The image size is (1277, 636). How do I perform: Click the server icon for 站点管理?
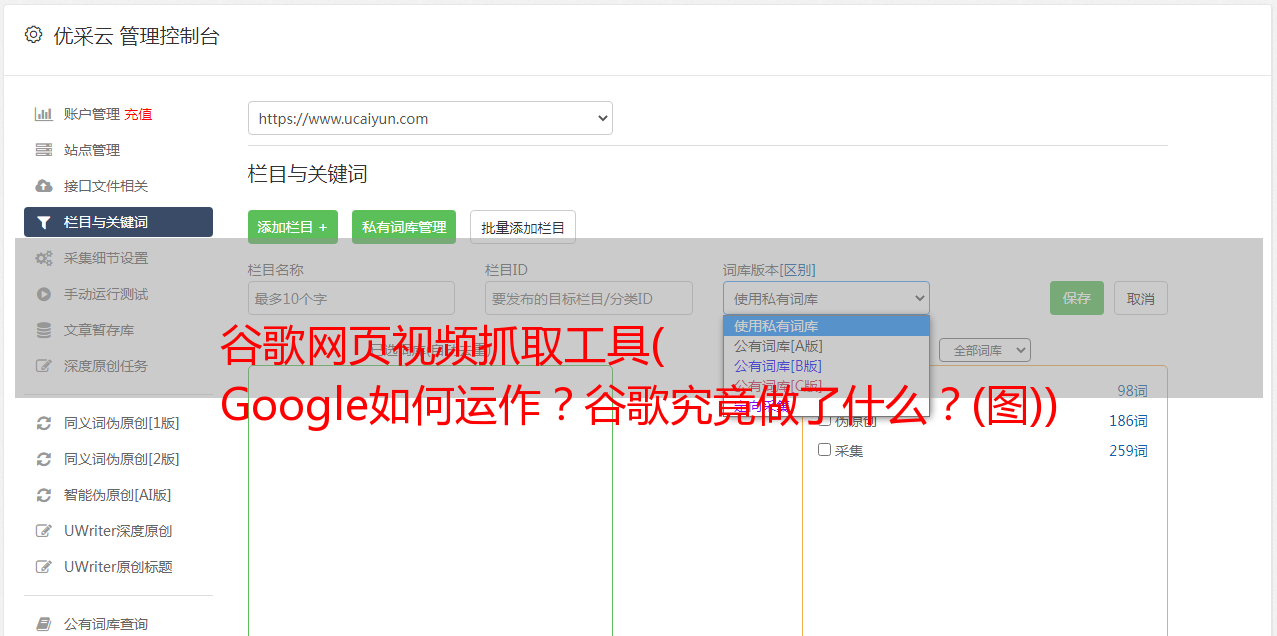[44, 150]
